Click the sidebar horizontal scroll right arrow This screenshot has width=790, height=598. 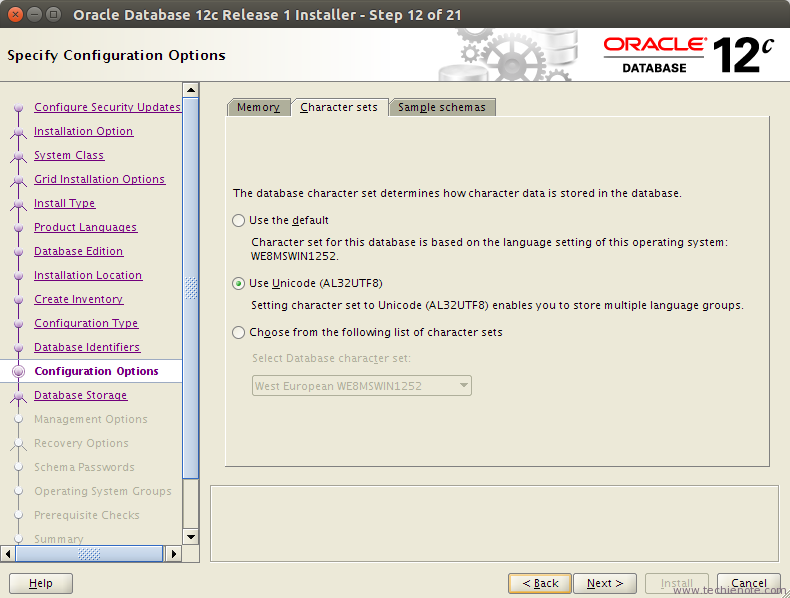(x=174, y=554)
